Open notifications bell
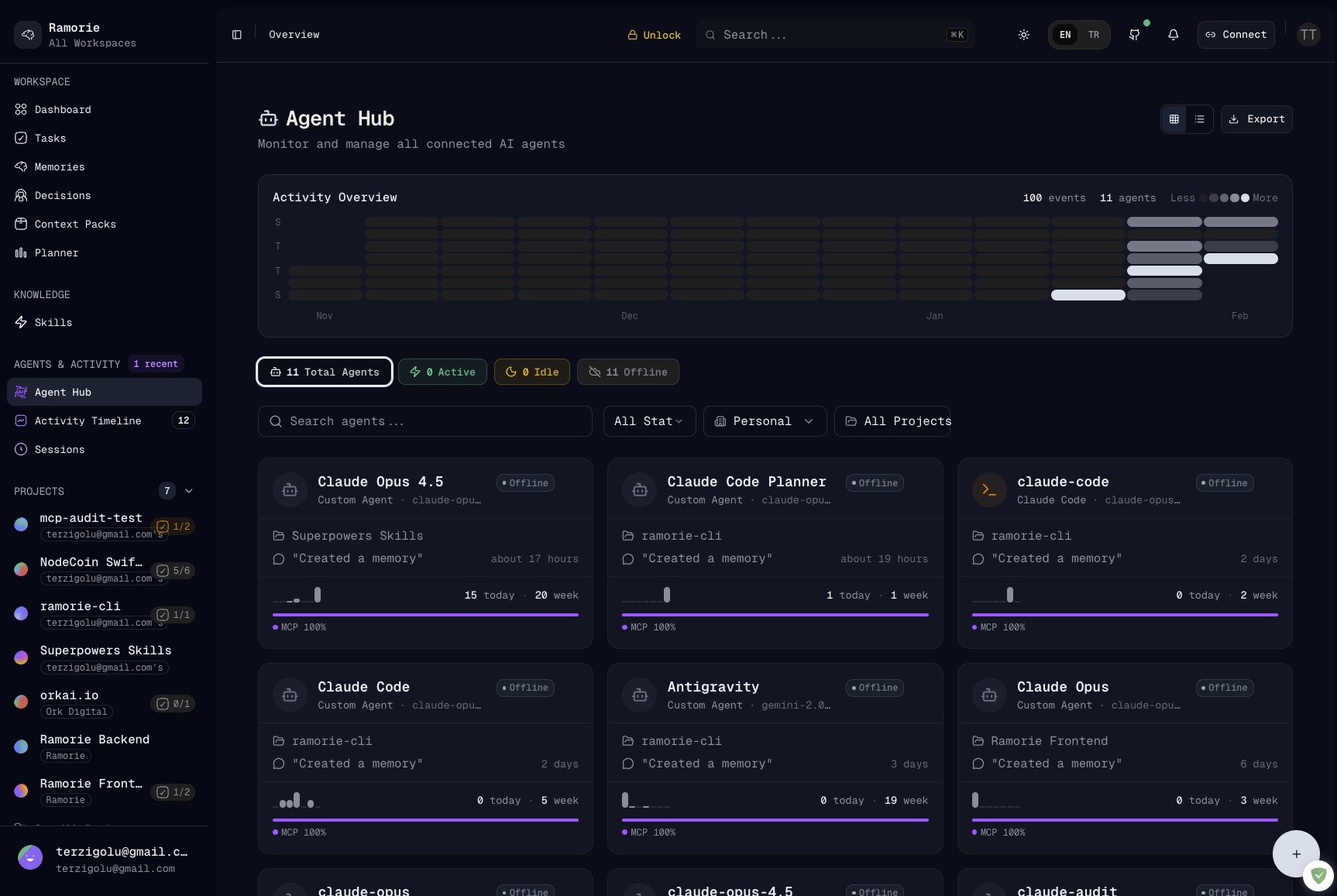The height and width of the screenshot is (896, 1337). [x=1173, y=35]
